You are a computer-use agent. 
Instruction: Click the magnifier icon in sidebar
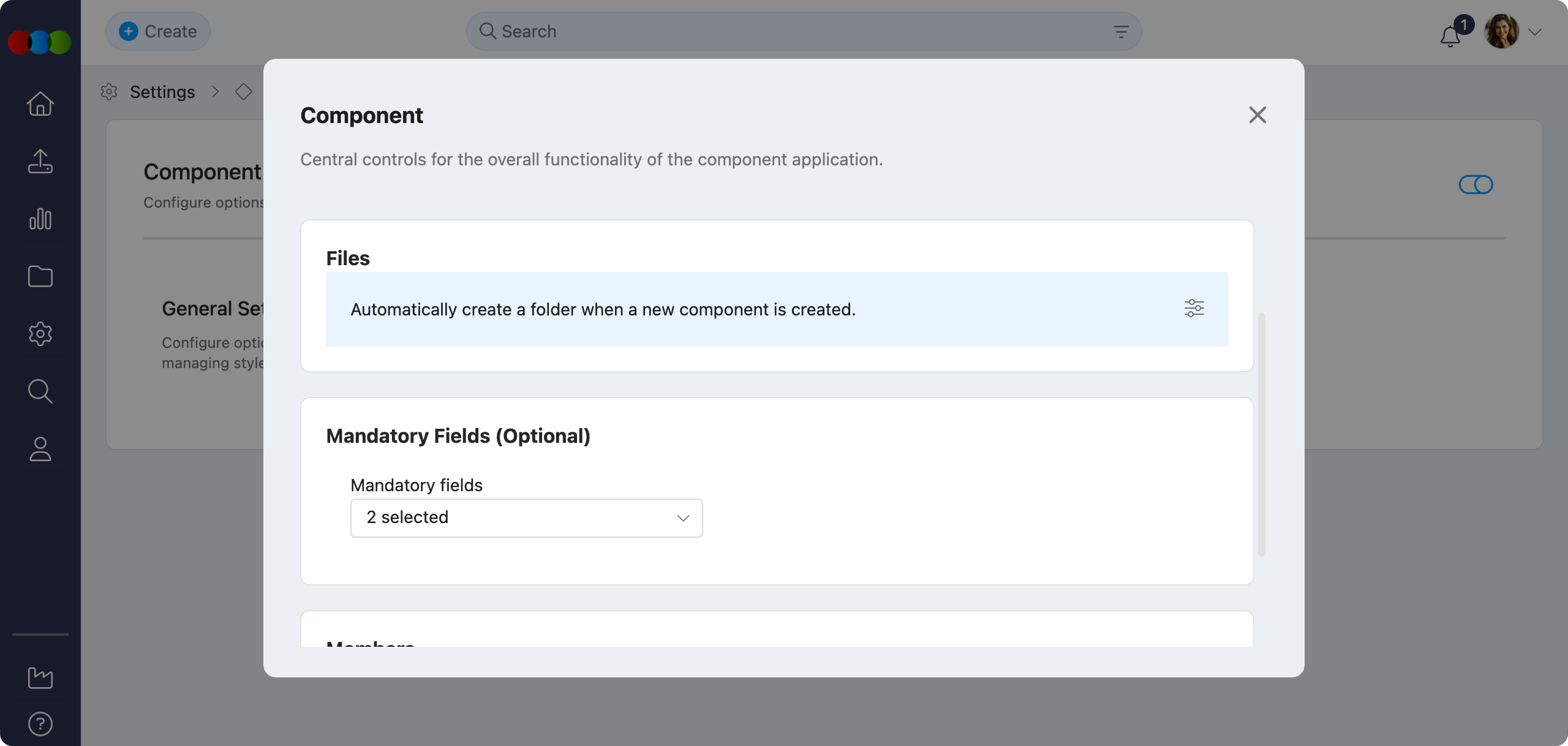(40, 391)
